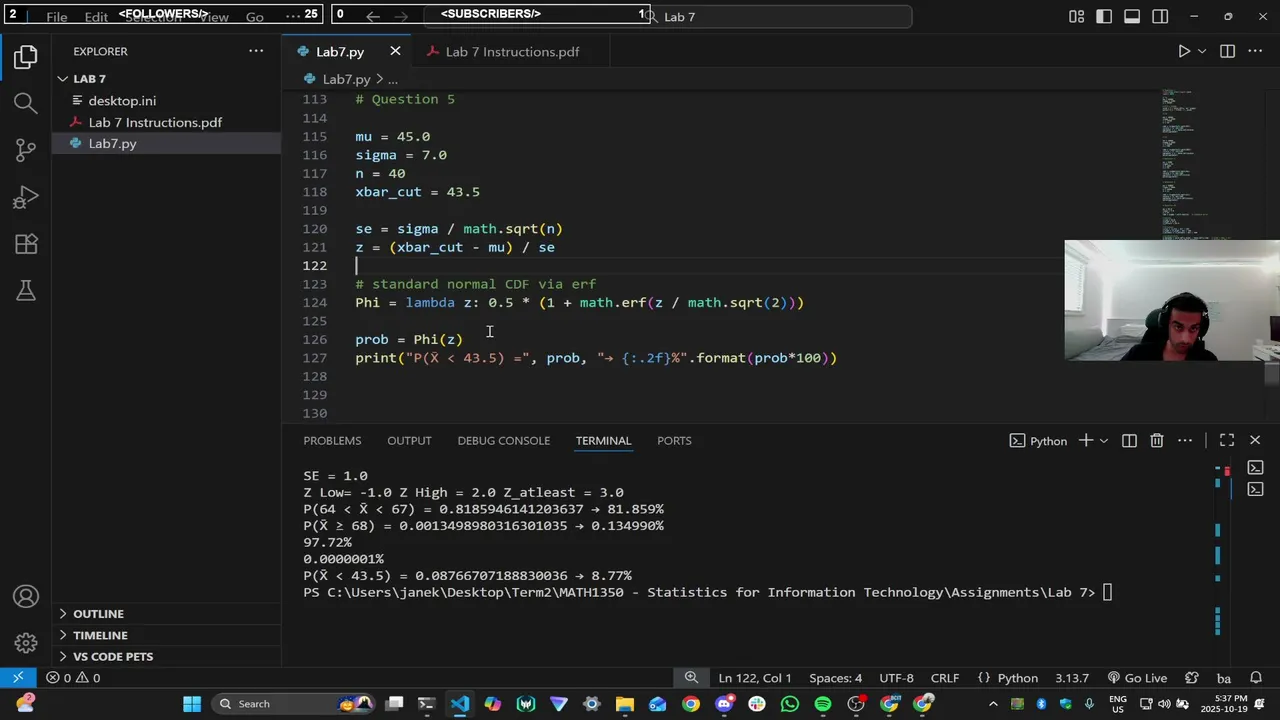Switch to the OUTPUT panel tab
The image size is (1280, 720).
point(409,440)
